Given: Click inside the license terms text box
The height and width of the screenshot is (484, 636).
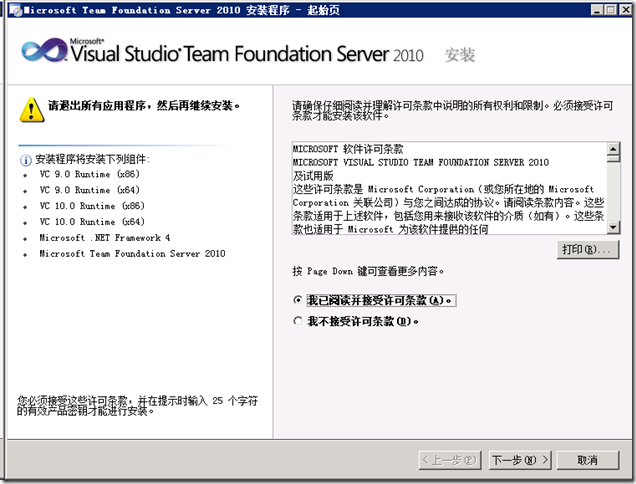Looking at the screenshot, I should [449, 188].
